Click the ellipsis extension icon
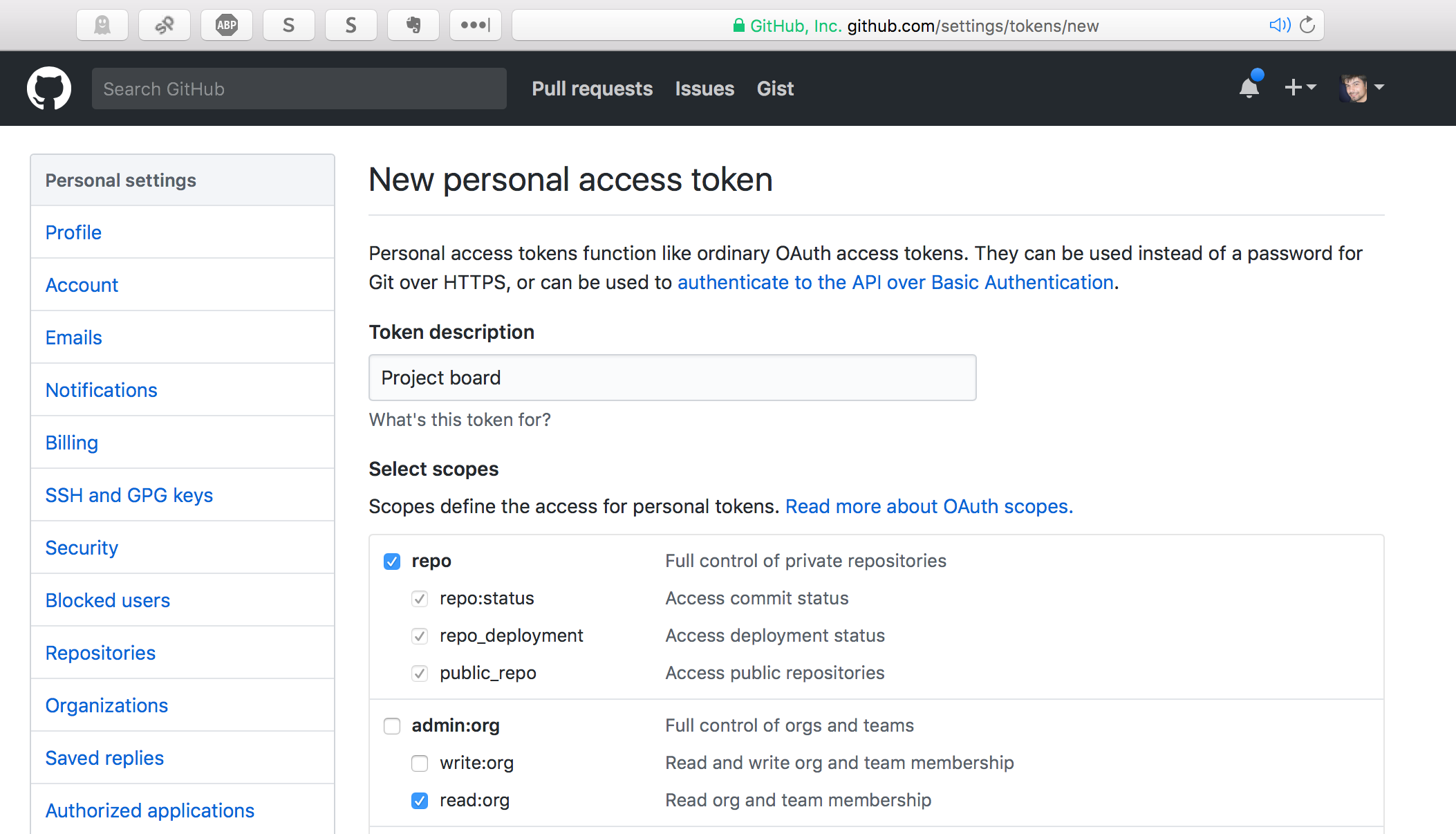1456x834 pixels. 475,25
